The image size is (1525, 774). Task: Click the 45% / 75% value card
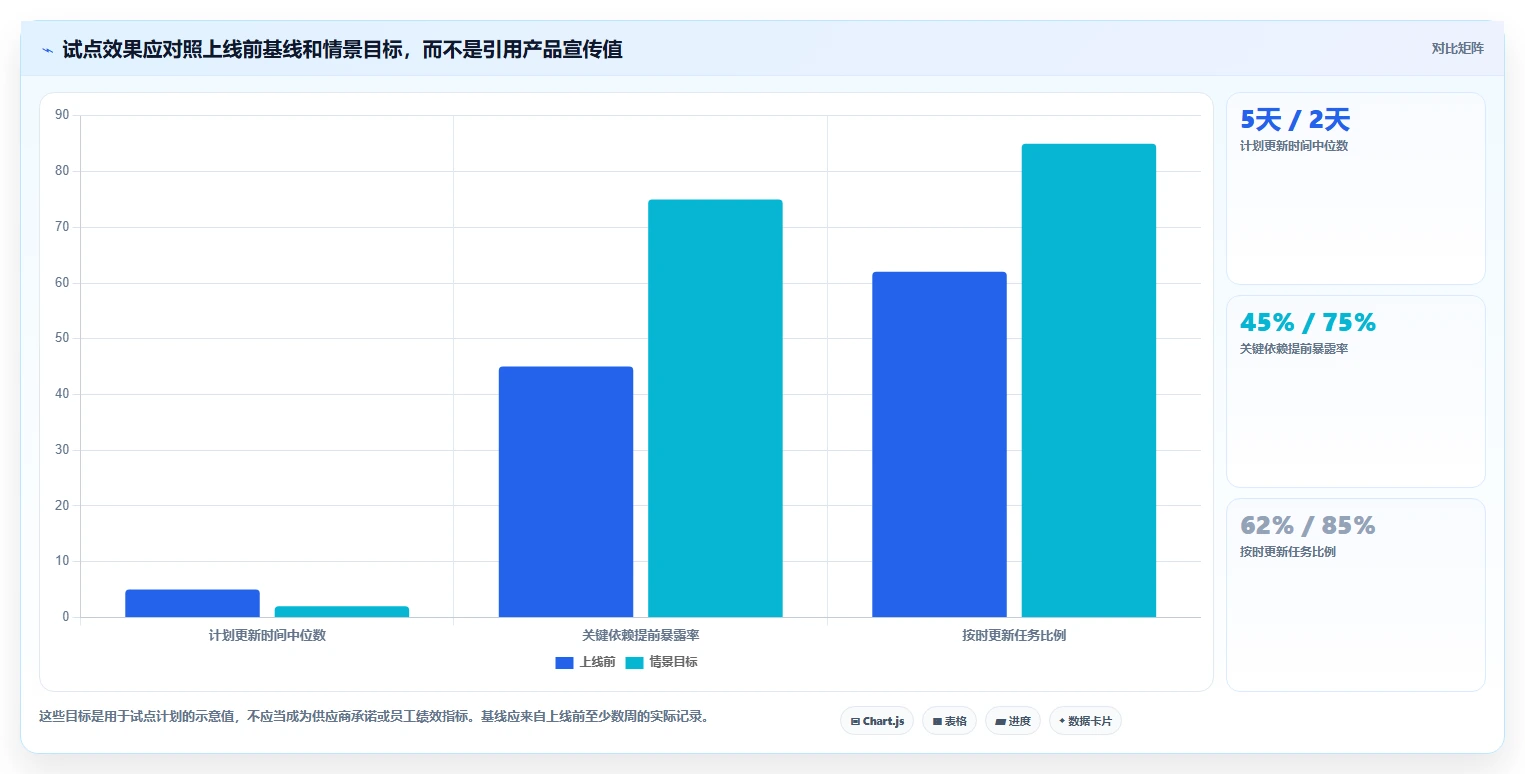click(1355, 391)
